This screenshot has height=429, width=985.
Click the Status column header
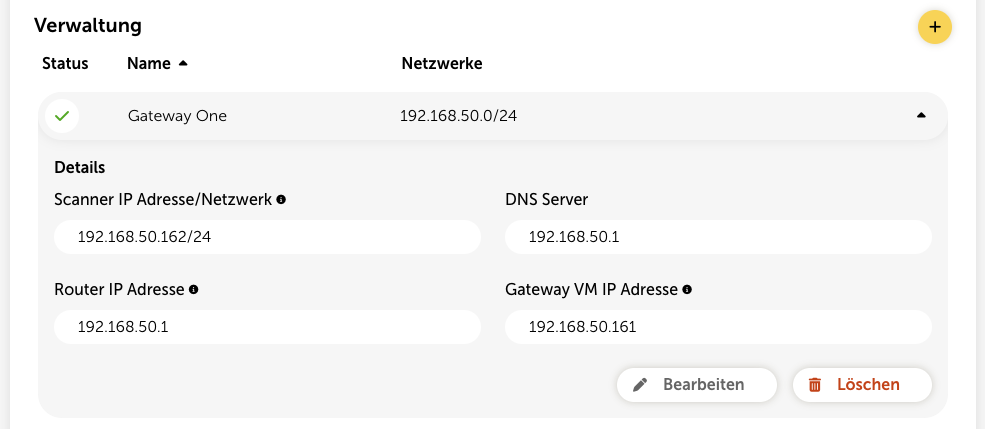(65, 64)
